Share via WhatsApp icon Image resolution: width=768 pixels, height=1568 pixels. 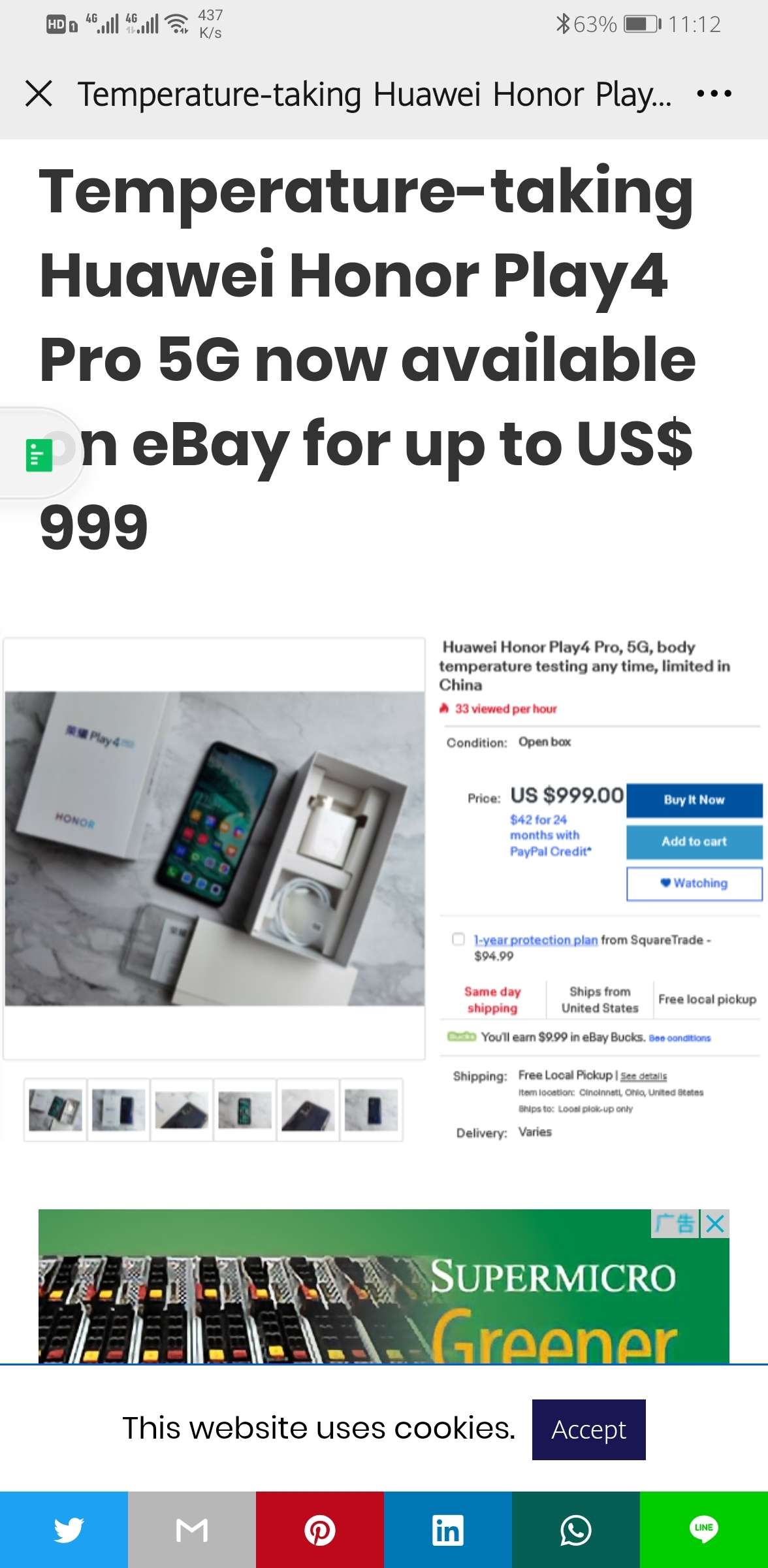coord(576,1529)
